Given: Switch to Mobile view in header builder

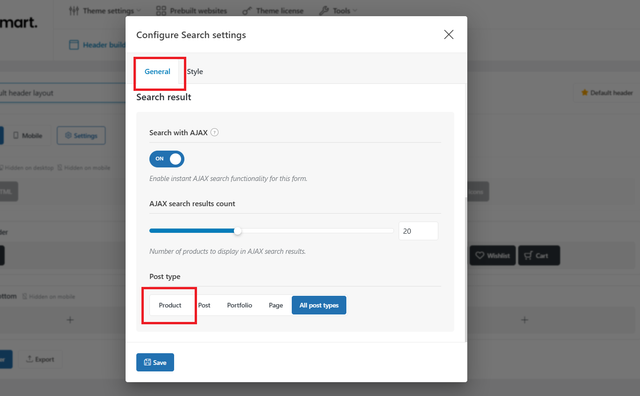Looking at the screenshot, I should pos(27,136).
